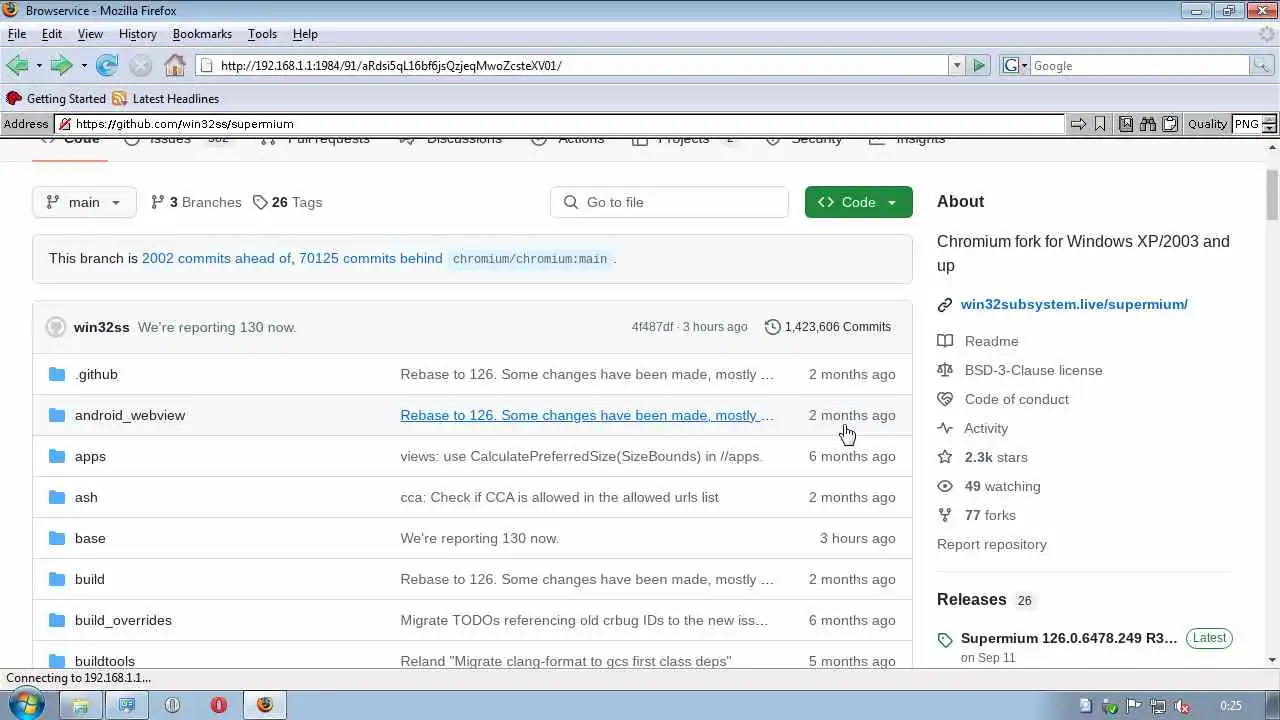The image size is (1280, 720).
Task: Click the win32ss avatar icon
Action: coord(56,327)
